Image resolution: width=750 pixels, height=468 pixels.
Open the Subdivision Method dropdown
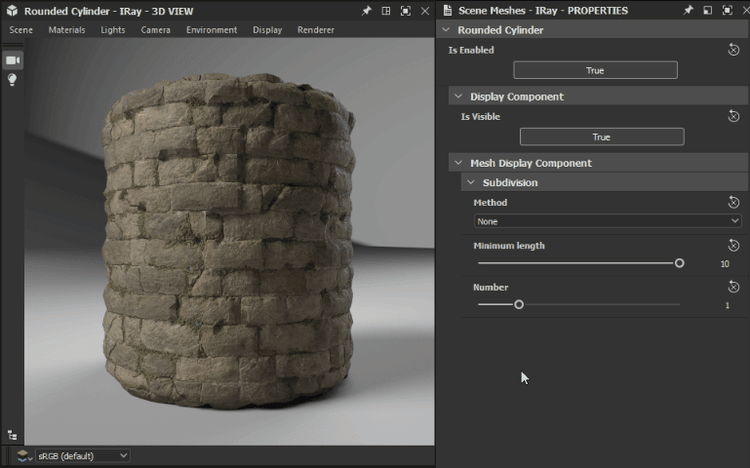pos(607,221)
